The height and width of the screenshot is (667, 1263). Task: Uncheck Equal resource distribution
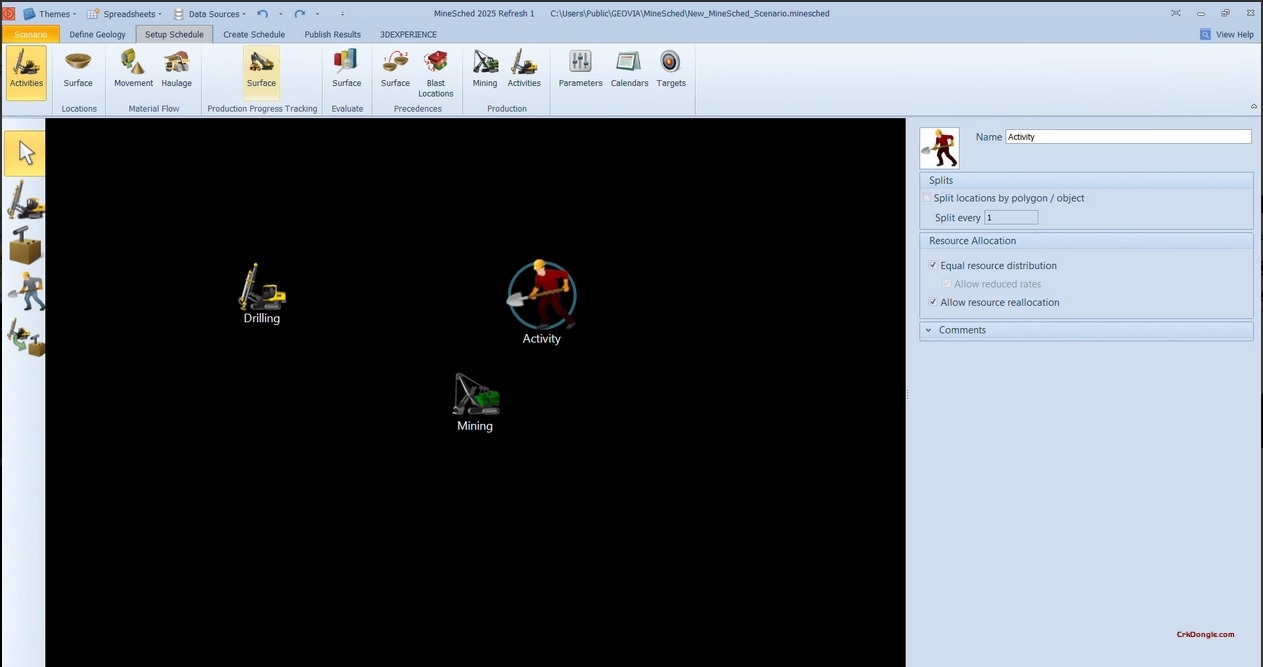tap(933, 265)
